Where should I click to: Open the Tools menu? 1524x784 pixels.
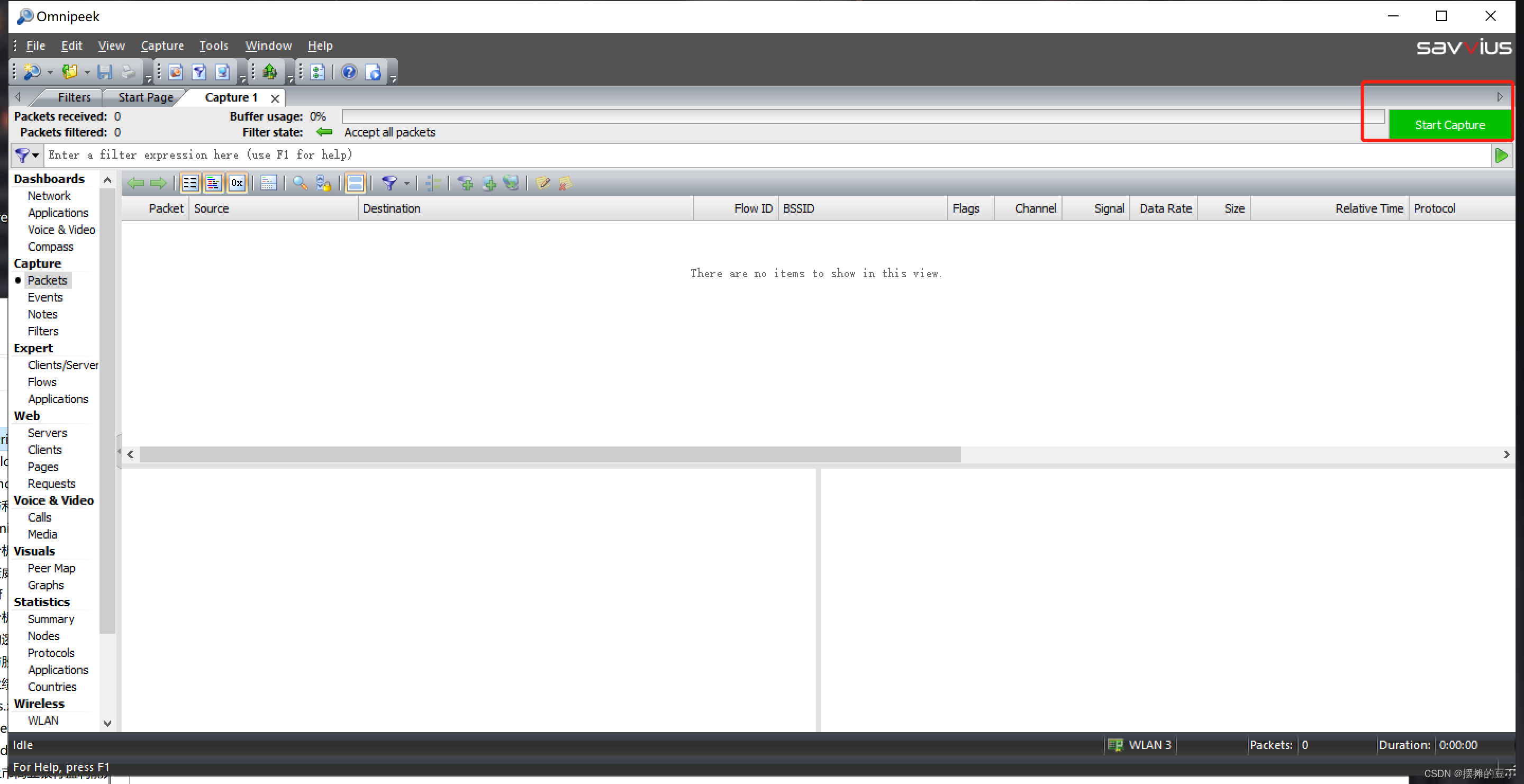pos(213,45)
